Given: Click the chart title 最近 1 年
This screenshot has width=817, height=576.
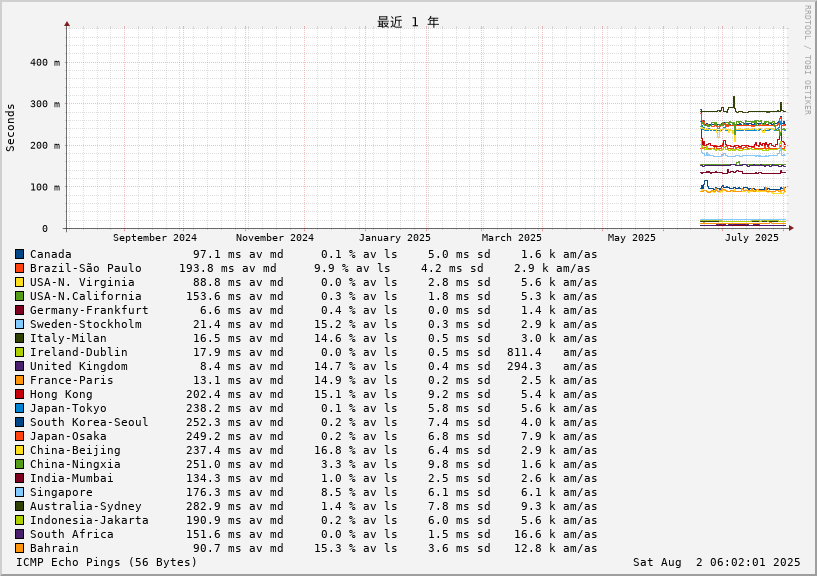Looking at the screenshot, I should (408, 22).
